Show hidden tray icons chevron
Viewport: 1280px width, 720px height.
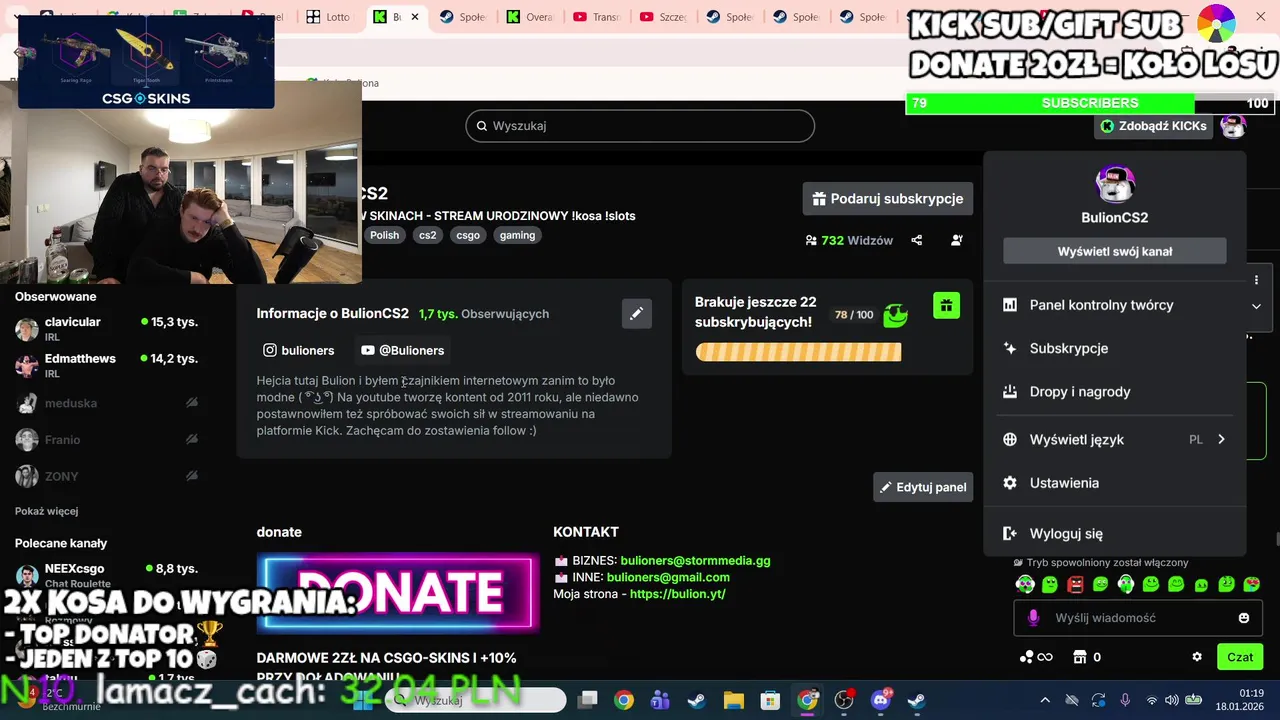(1045, 700)
